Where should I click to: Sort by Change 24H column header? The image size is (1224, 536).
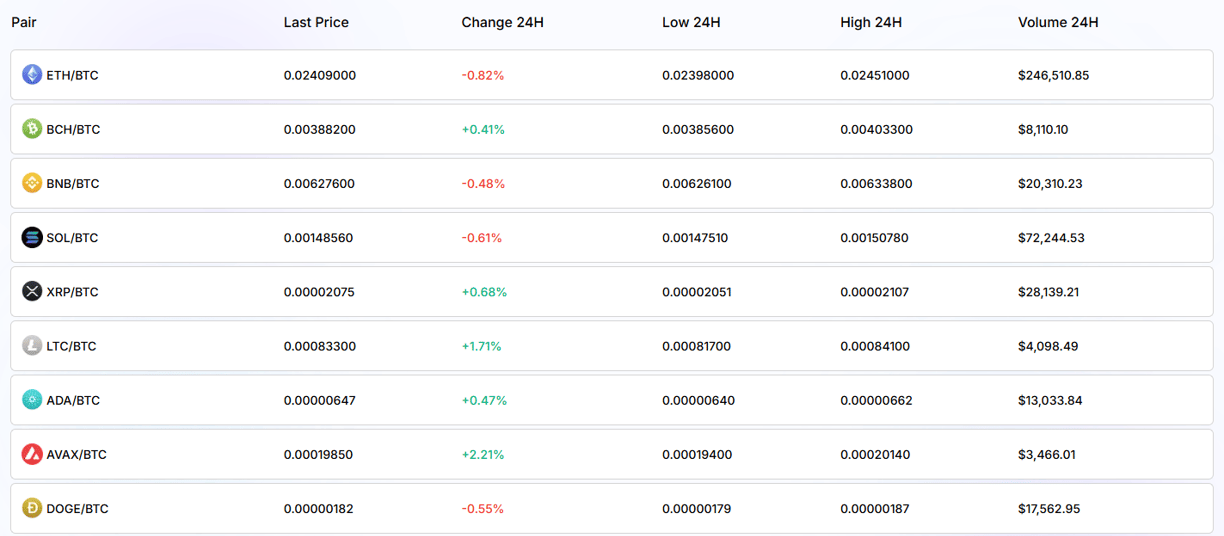pos(502,22)
